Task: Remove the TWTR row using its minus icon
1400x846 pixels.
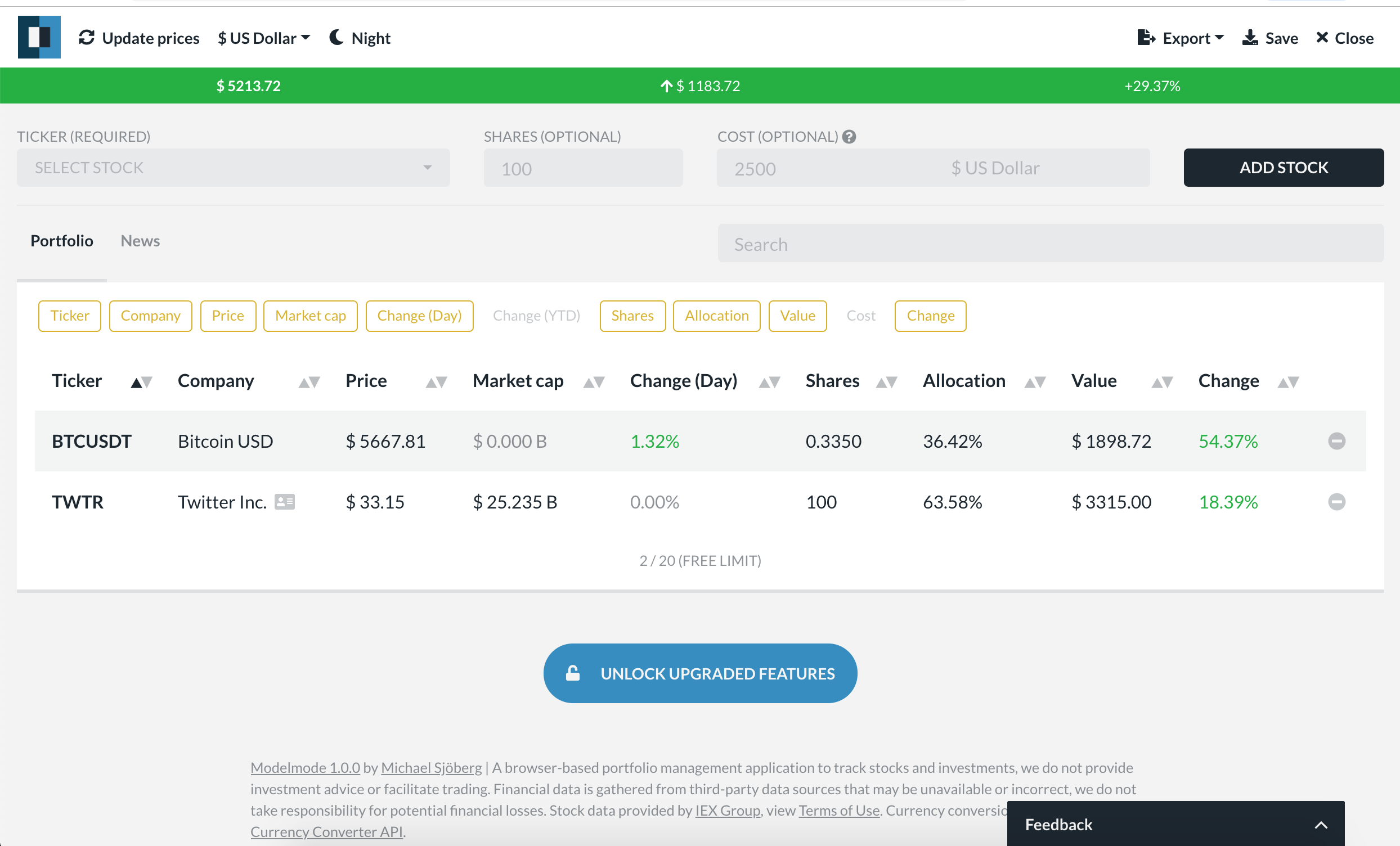Action: point(1336,502)
